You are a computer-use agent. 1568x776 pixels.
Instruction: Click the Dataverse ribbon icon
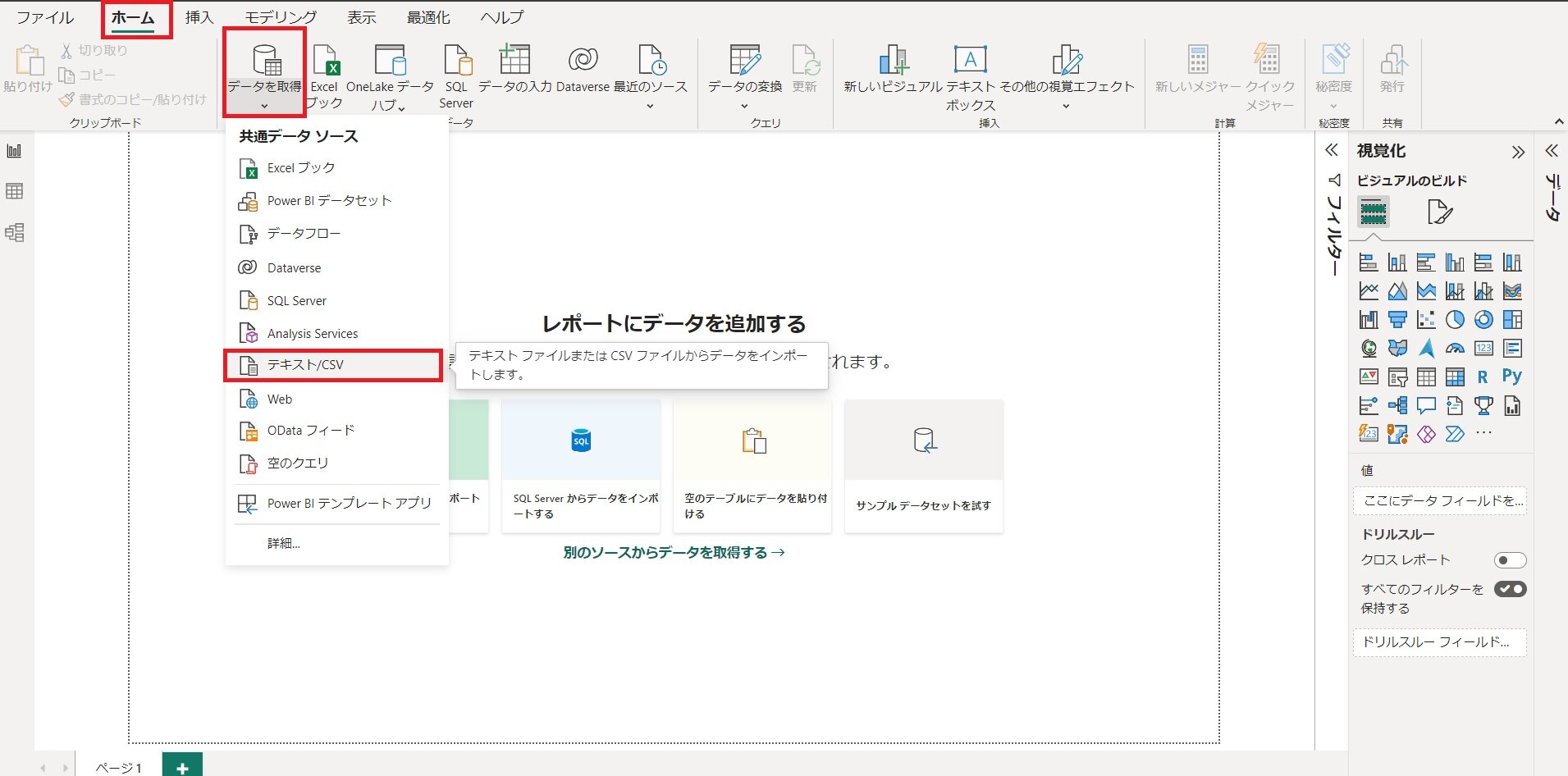[583, 69]
